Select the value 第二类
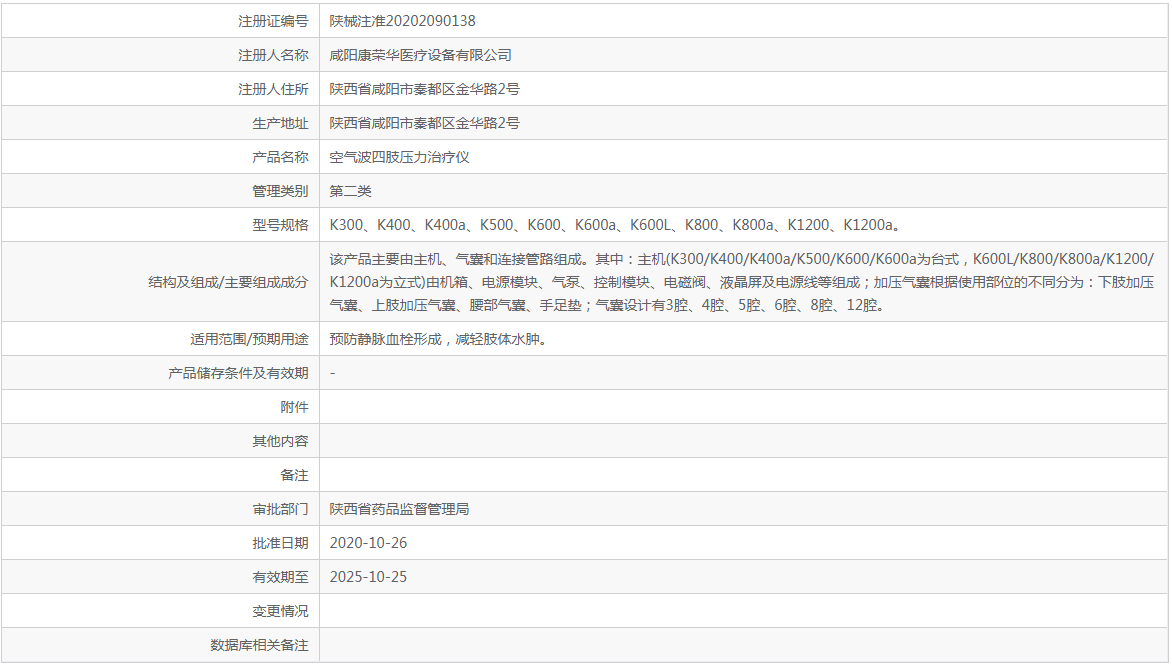The height and width of the screenshot is (665, 1172). click(351, 191)
